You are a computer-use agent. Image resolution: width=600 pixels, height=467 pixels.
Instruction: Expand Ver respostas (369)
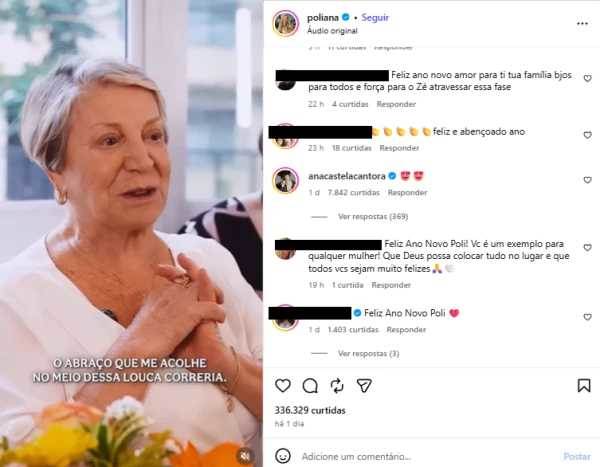pyautogui.click(x=373, y=217)
